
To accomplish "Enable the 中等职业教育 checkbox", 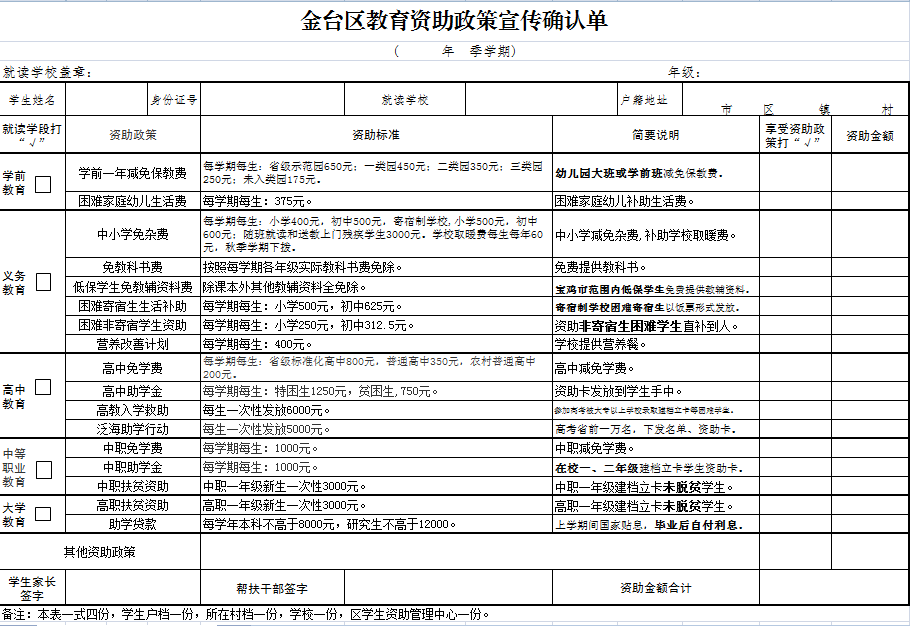I will [43, 469].
